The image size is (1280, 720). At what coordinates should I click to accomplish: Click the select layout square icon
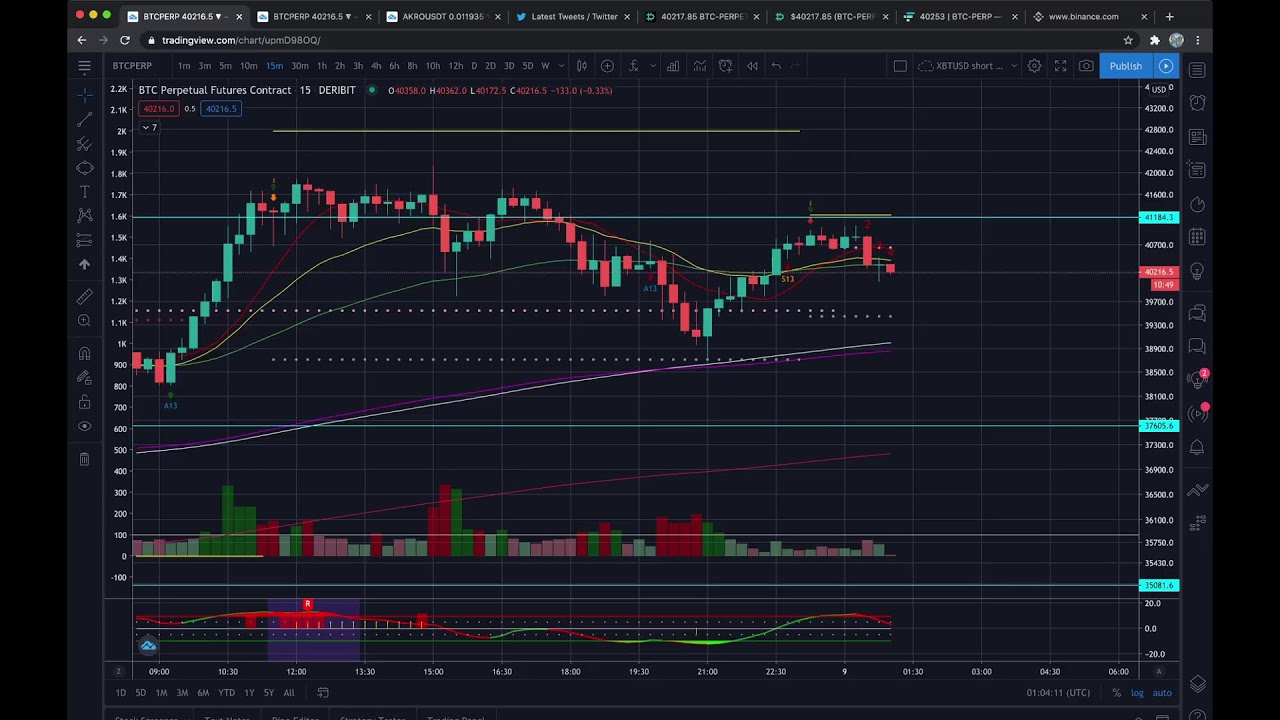click(900, 66)
